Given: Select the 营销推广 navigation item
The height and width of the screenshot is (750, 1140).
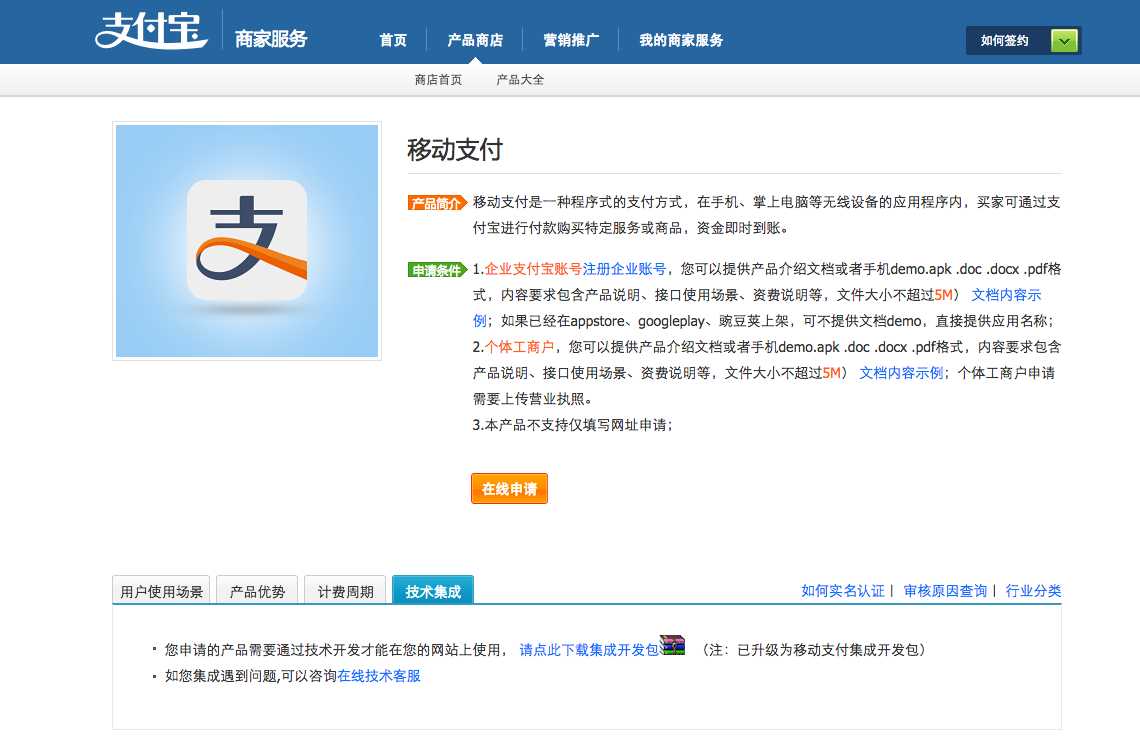Looking at the screenshot, I should pos(571,41).
